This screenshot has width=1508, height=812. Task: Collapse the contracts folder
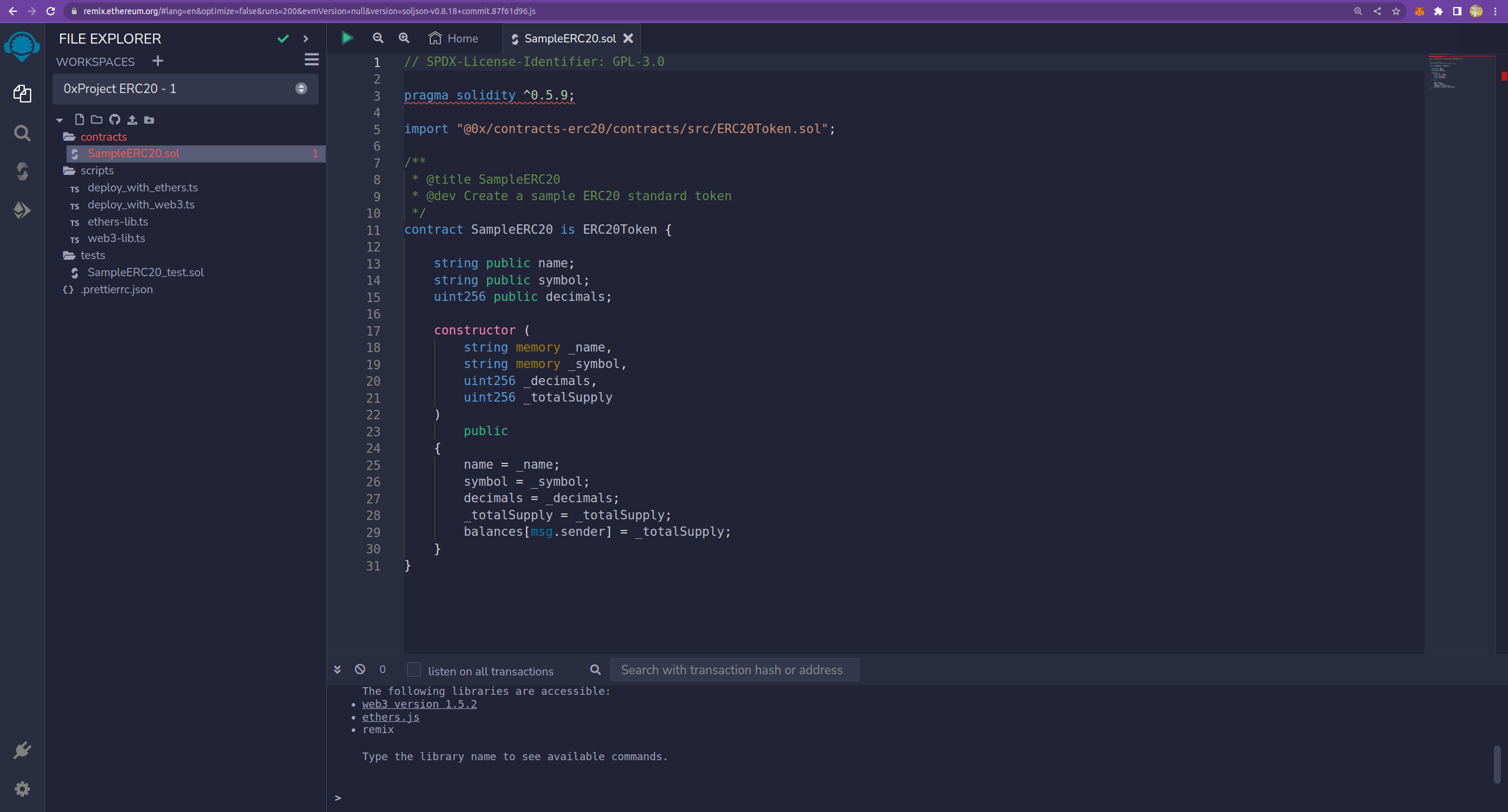point(104,137)
